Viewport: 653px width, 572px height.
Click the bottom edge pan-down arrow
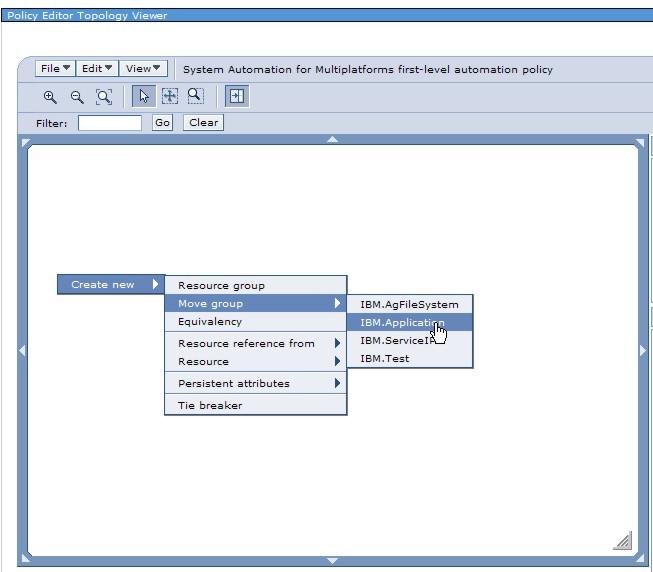pyautogui.click(x=332, y=561)
